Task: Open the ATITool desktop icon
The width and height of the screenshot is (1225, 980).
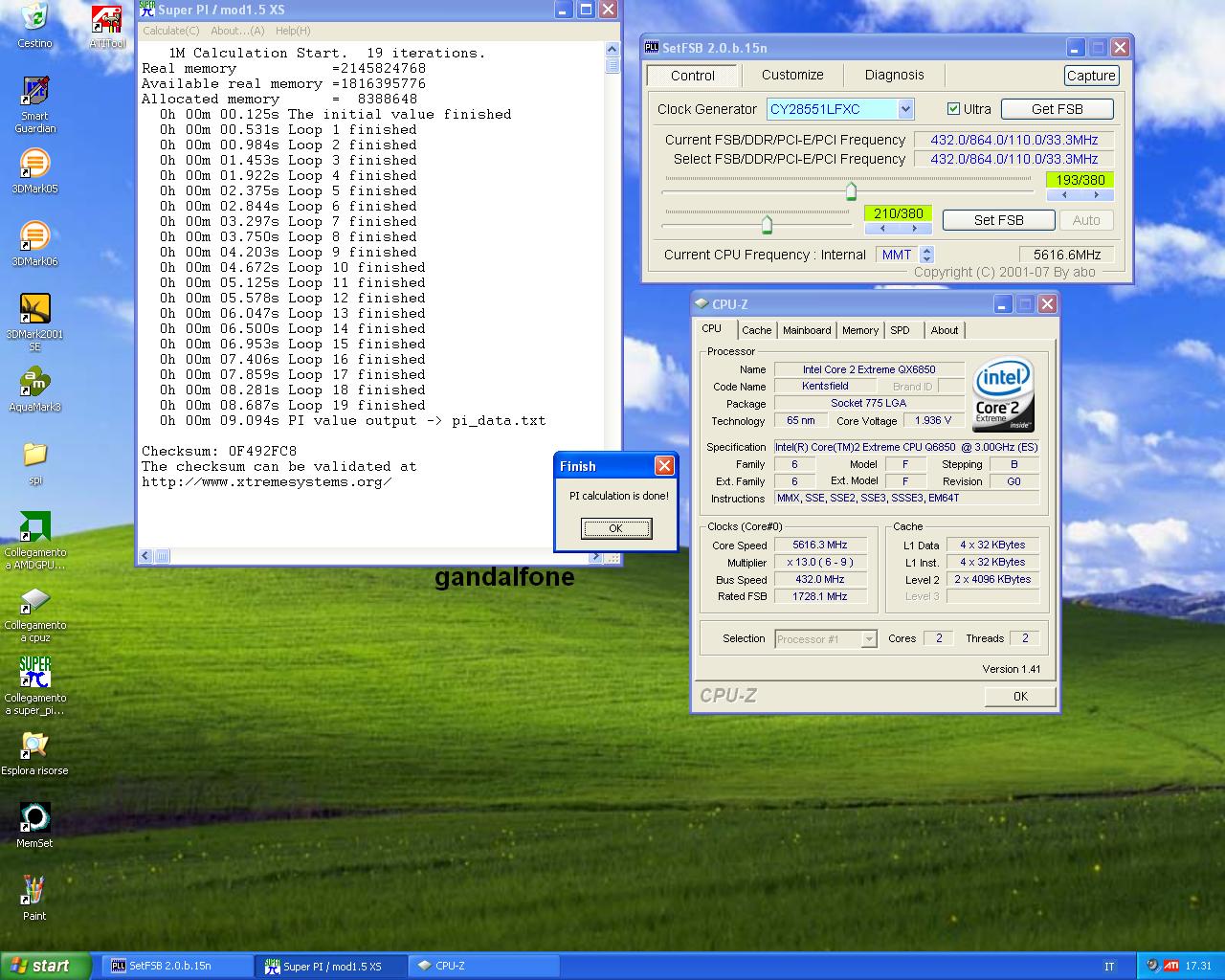Action: [x=106, y=19]
